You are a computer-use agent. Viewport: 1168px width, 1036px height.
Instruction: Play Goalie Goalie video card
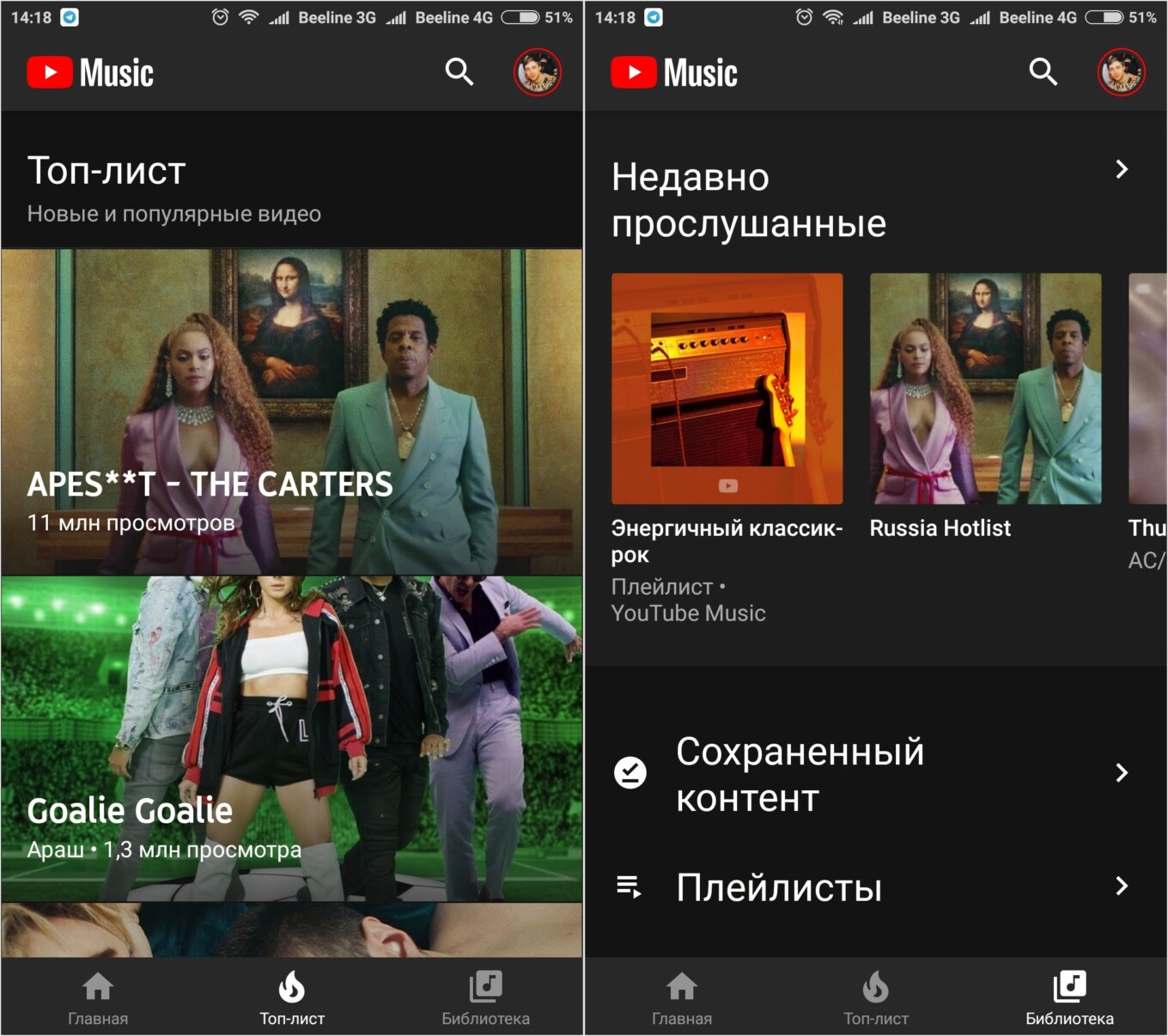point(292,739)
